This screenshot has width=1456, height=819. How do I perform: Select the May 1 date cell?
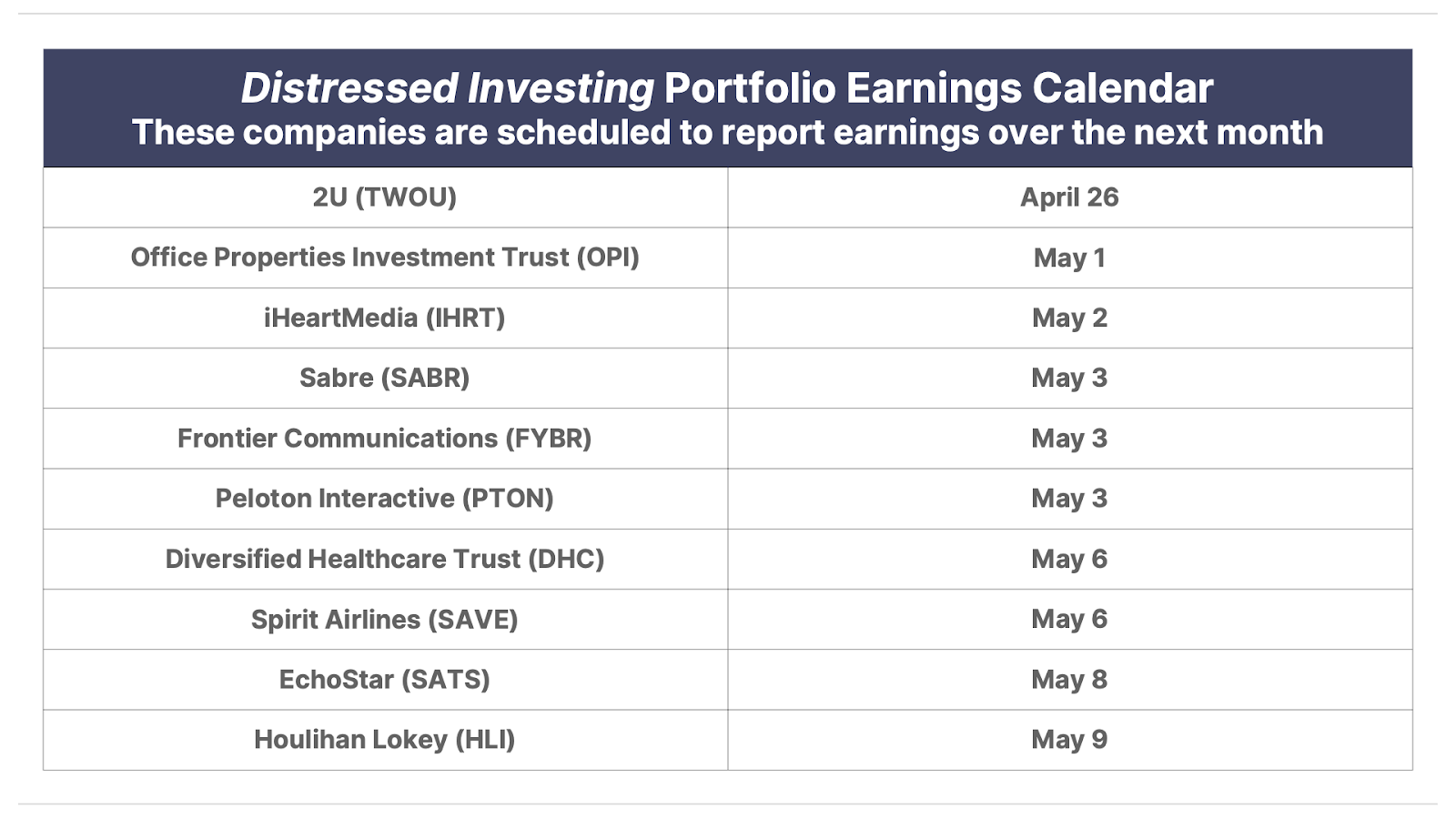click(1070, 258)
